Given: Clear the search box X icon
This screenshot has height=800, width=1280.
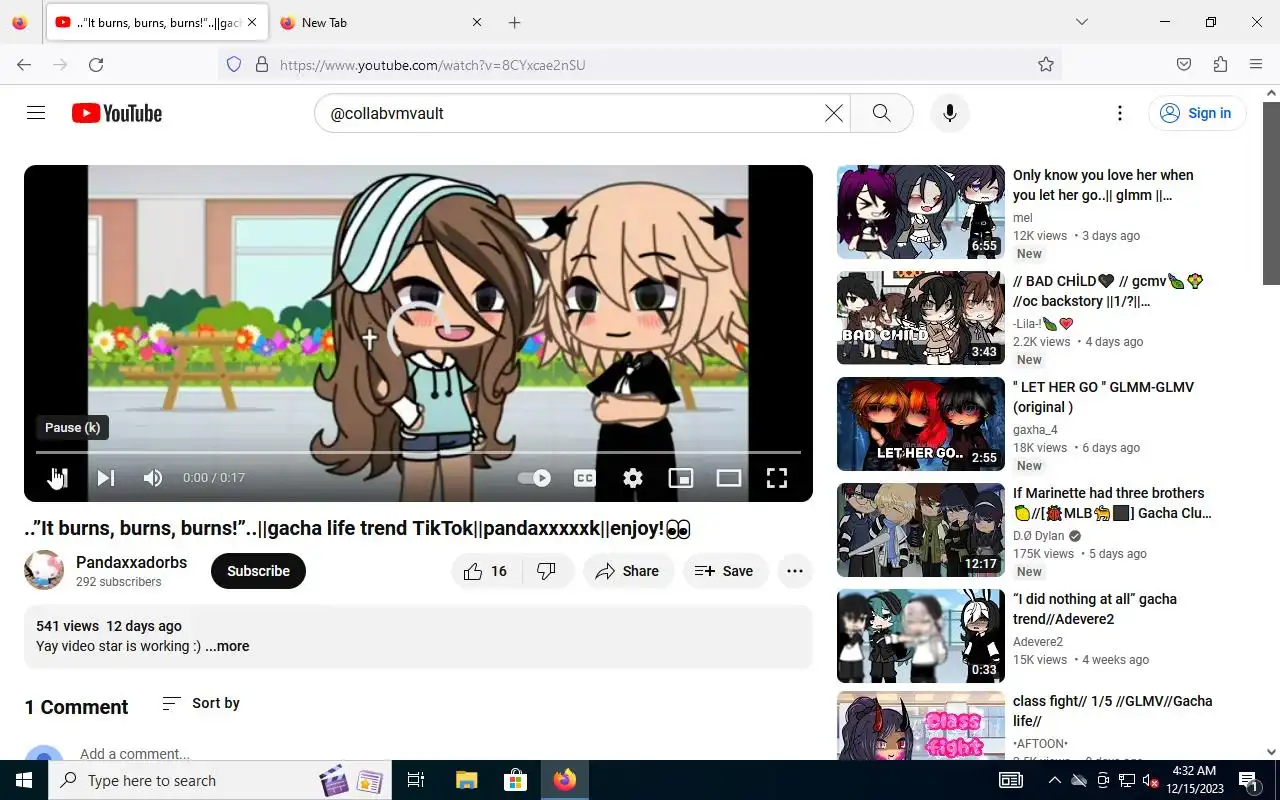Looking at the screenshot, I should [x=833, y=113].
